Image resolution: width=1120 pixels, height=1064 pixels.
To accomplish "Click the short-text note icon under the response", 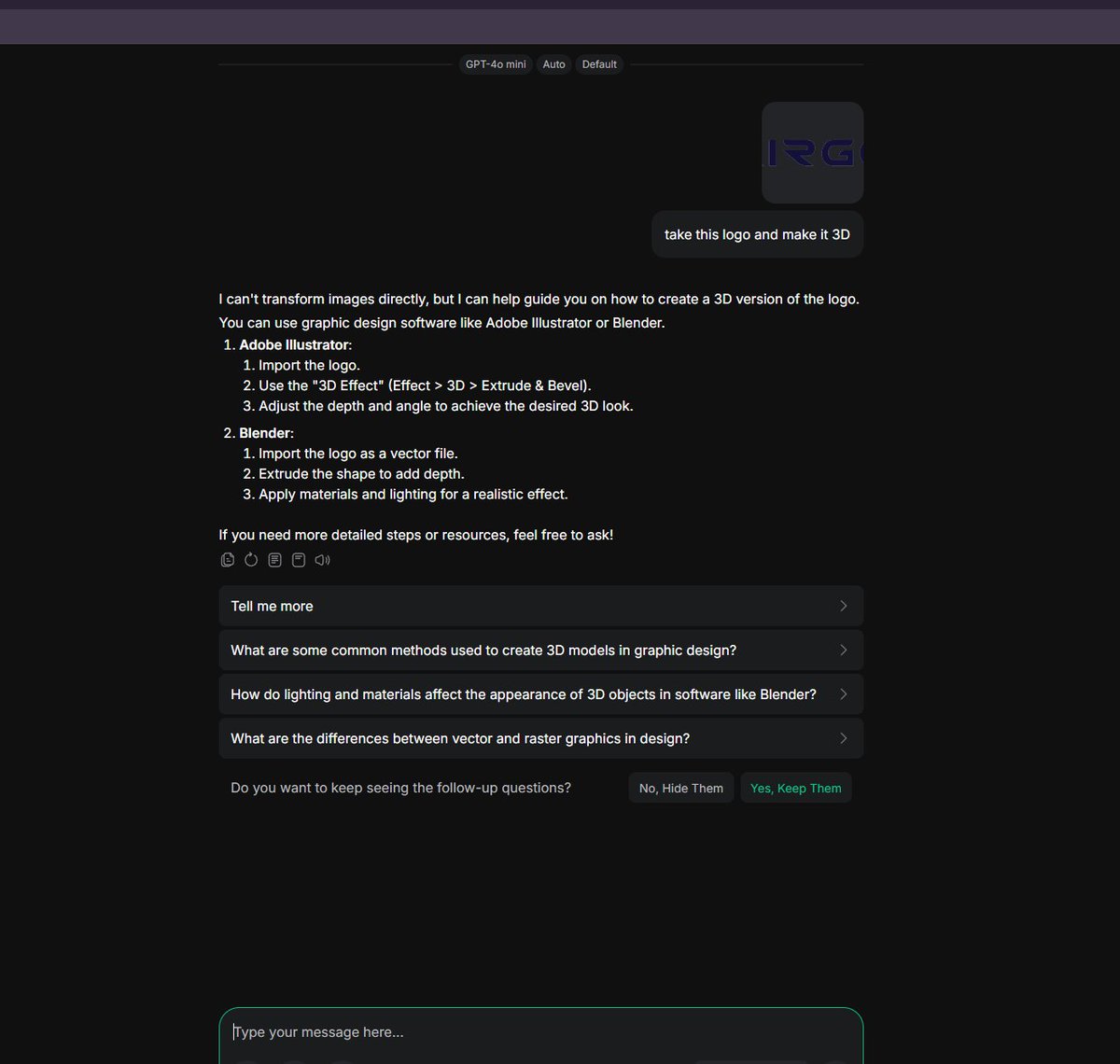I will (x=299, y=560).
